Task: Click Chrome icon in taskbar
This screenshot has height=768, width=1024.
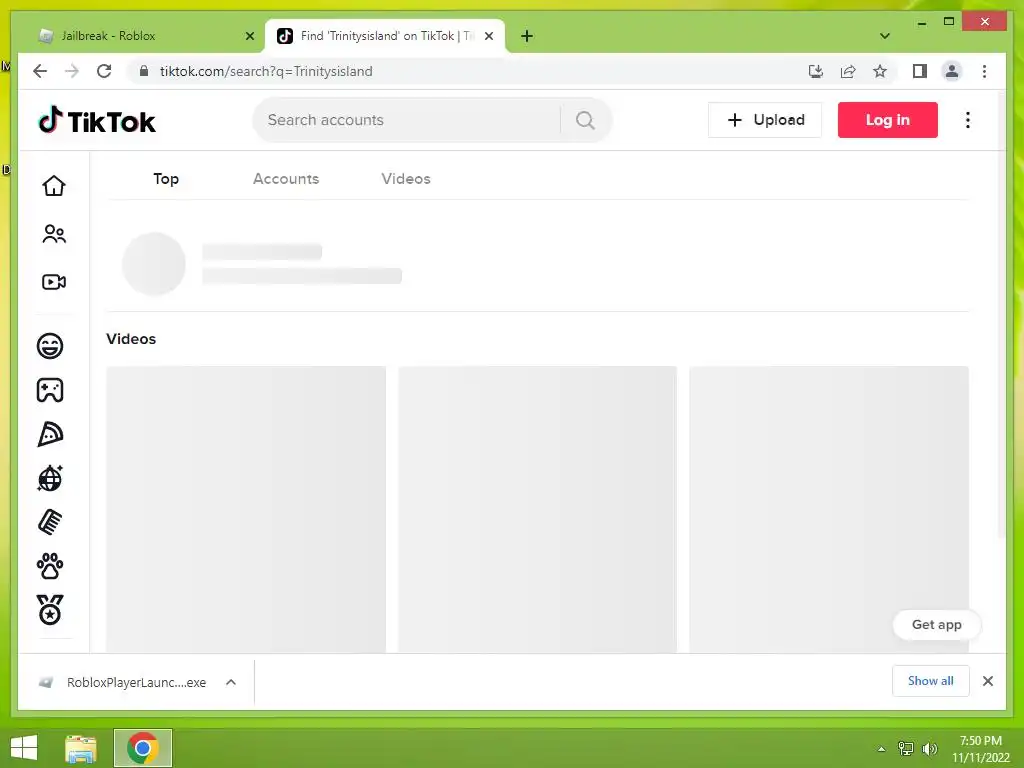Action: tap(143, 748)
